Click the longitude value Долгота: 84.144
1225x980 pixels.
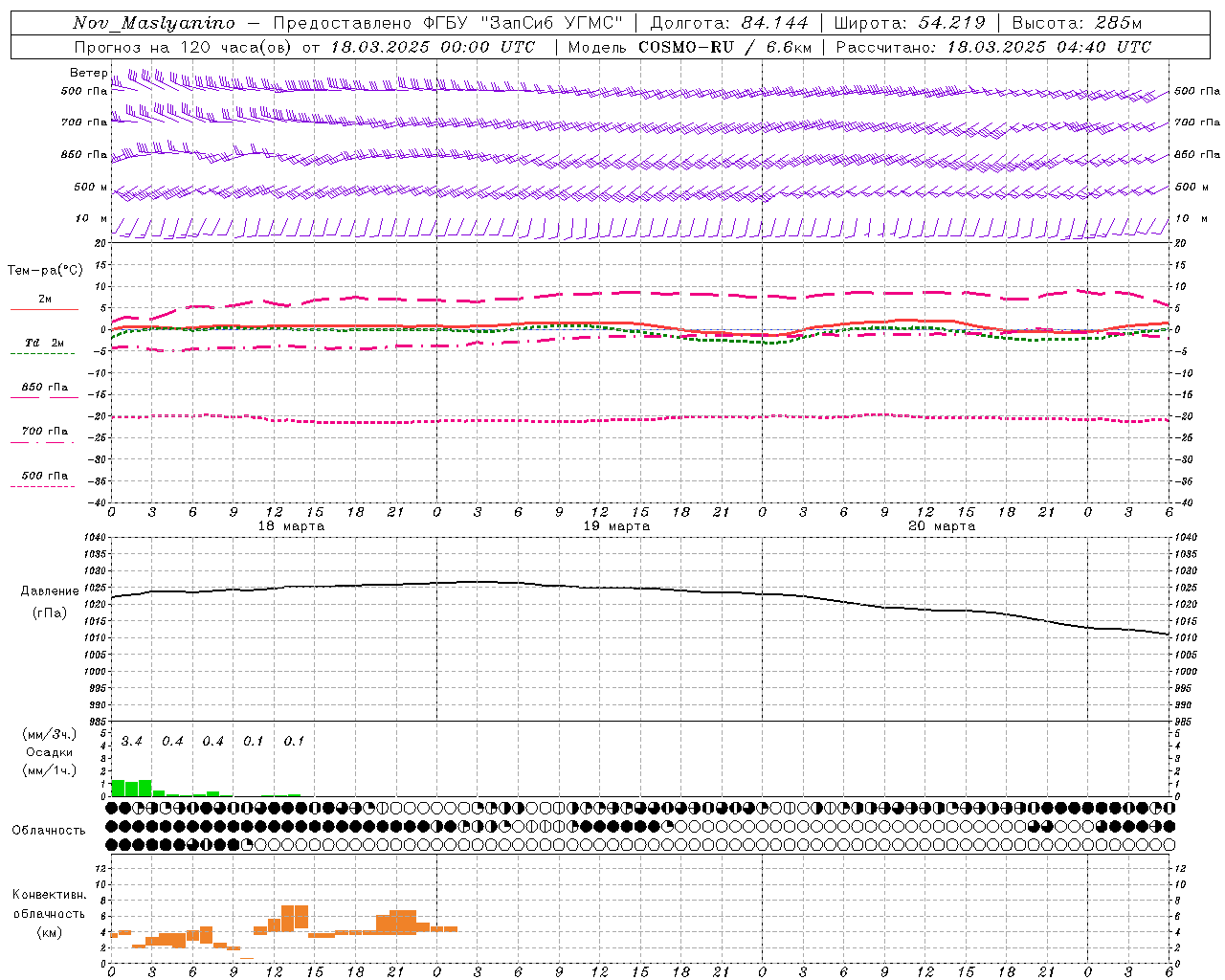click(729, 23)
